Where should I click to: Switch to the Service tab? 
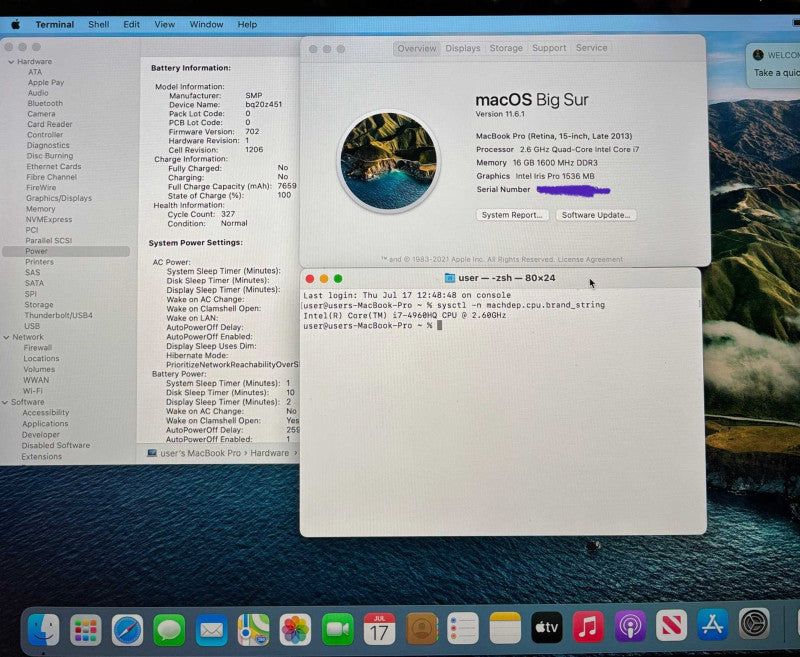(591, 47)
